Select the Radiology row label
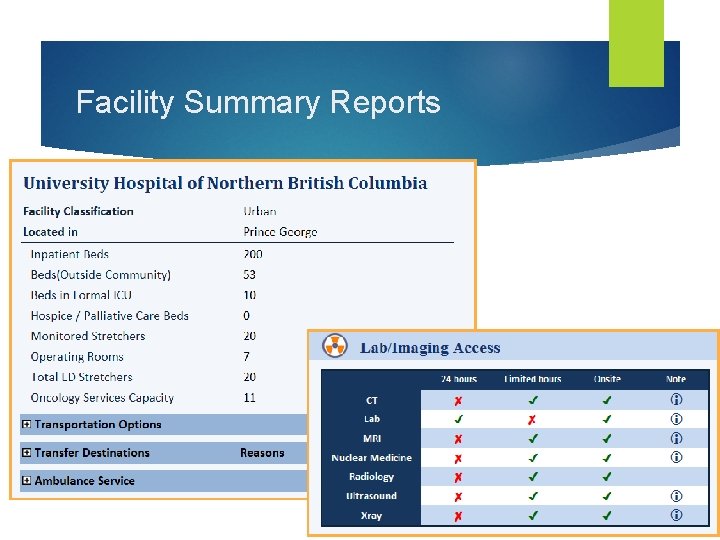This screenshot has height=540, width=720. (371, 477)
